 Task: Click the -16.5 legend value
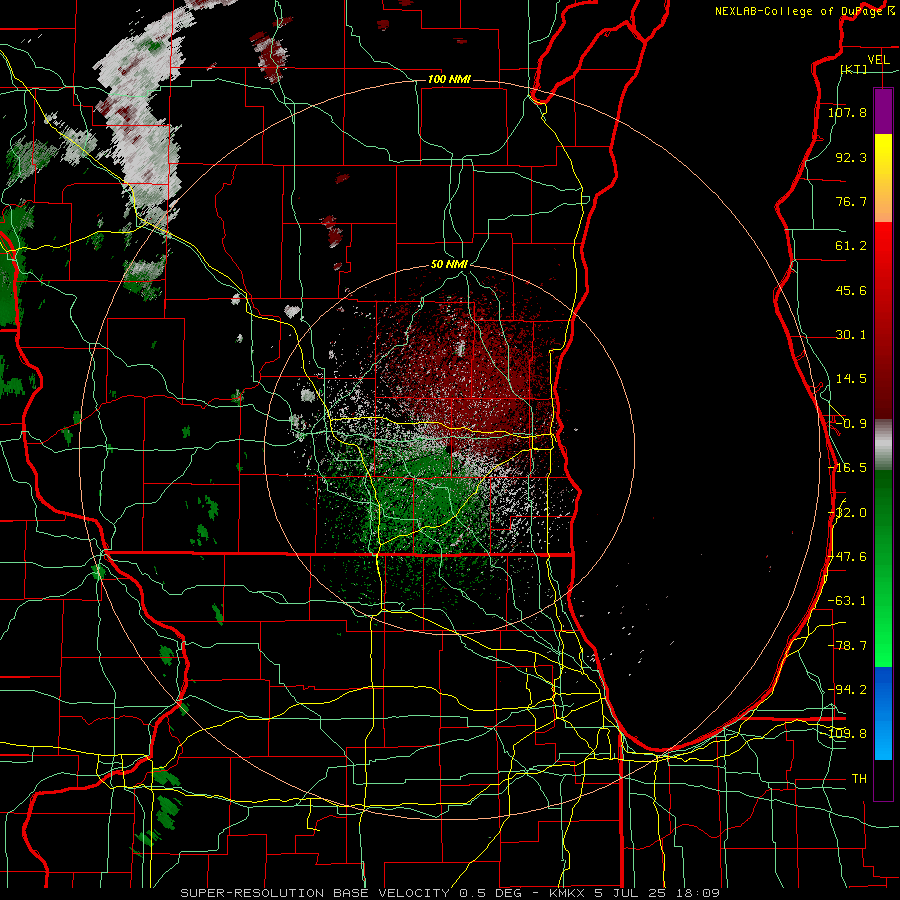point(847,468)
